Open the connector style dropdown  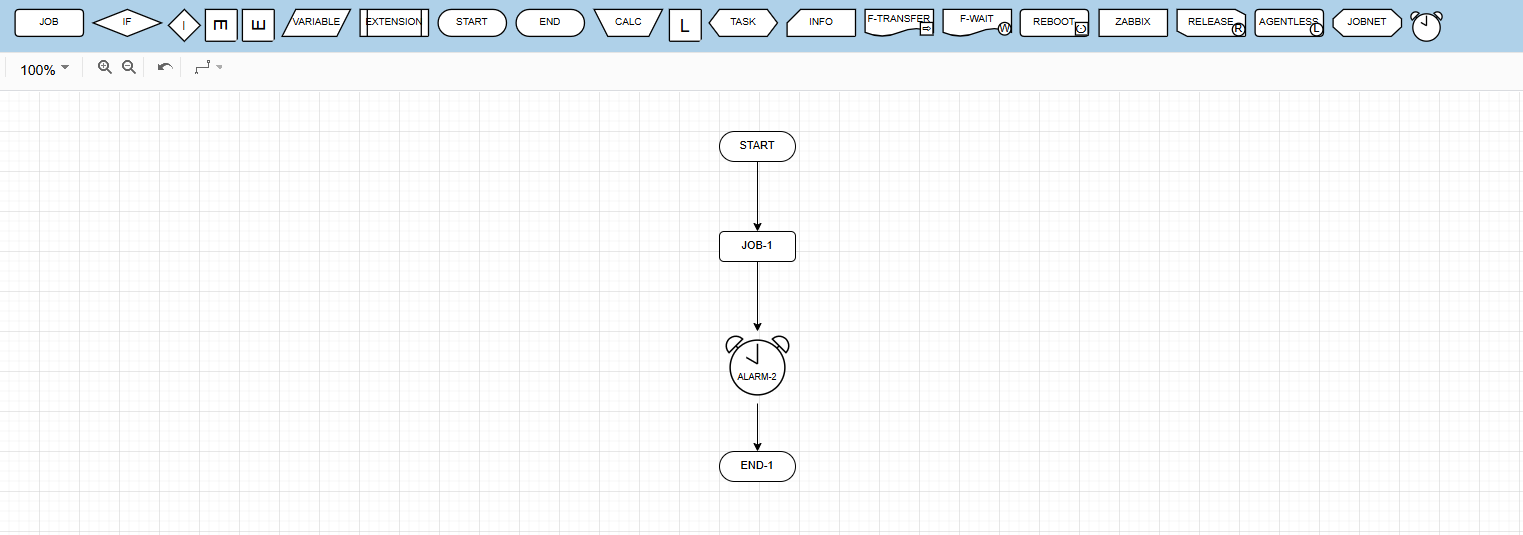pyautogui.click(x=208, y=68)
